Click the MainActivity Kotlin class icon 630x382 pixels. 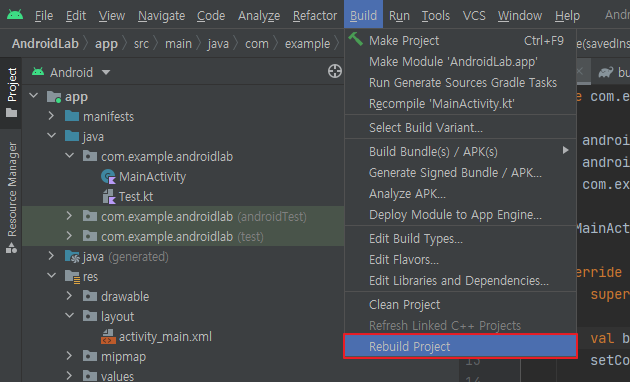click(108, 177)
